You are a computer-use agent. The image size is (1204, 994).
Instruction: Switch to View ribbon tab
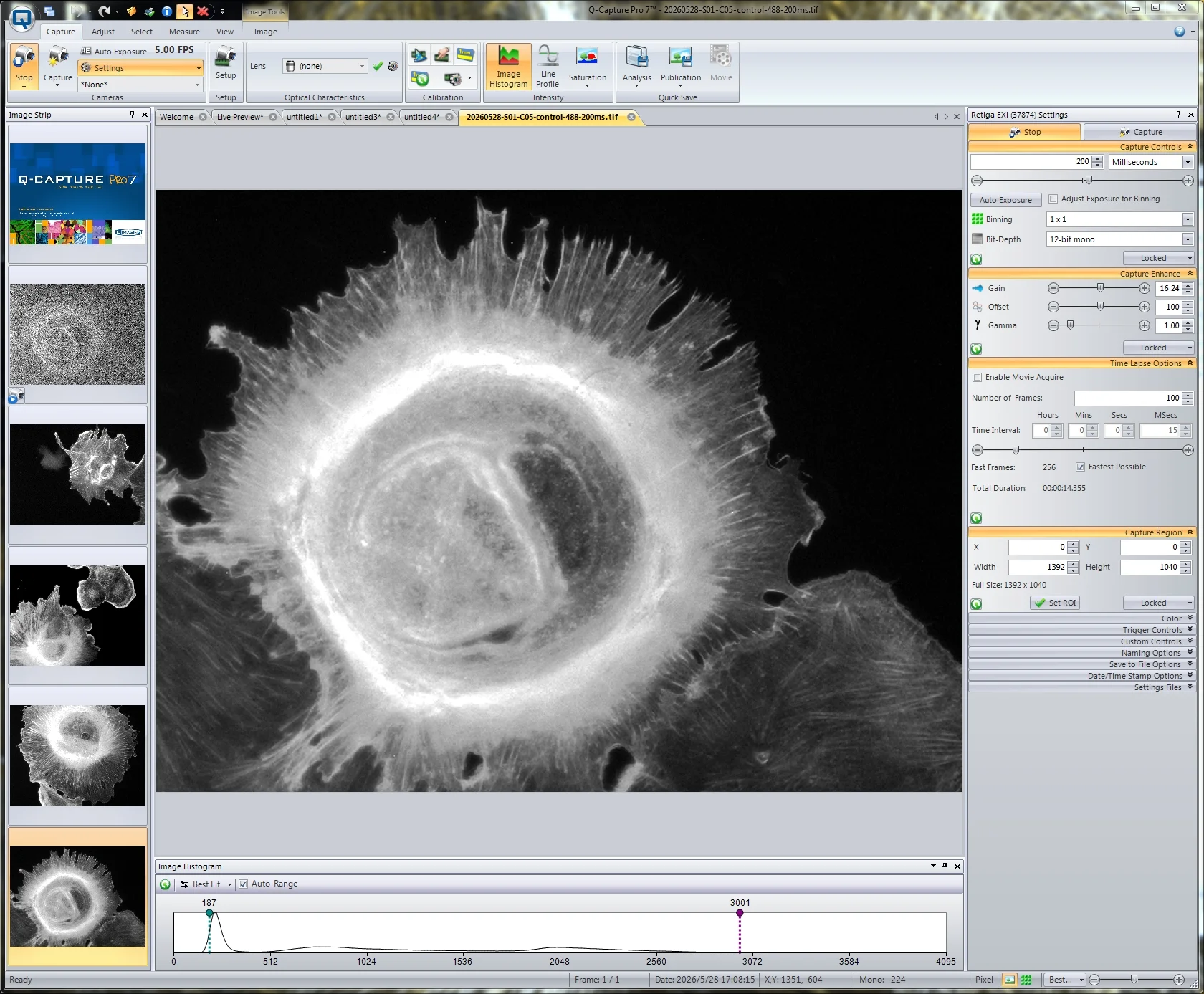(225, 32)
